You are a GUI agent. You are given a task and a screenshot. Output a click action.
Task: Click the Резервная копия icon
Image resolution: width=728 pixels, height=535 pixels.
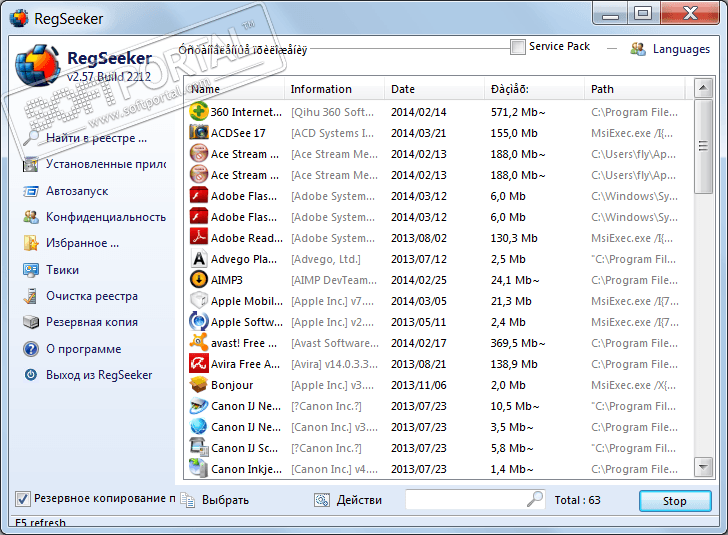31,322
